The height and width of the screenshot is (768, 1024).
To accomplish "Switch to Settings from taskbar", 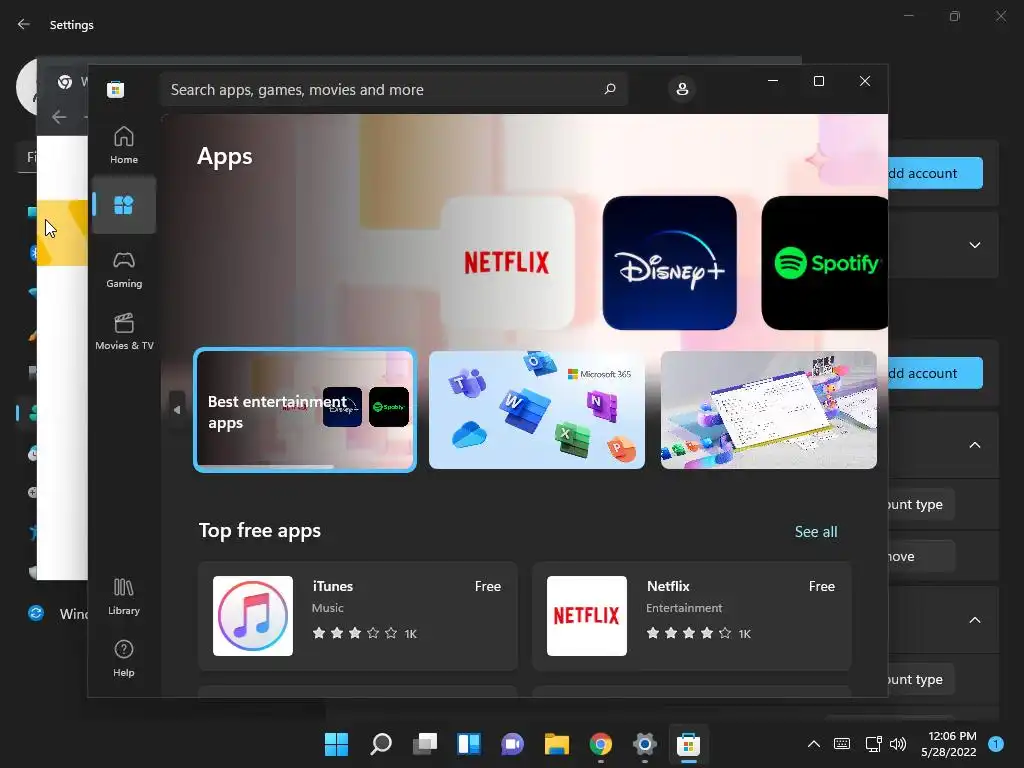I will coord(645,744).
